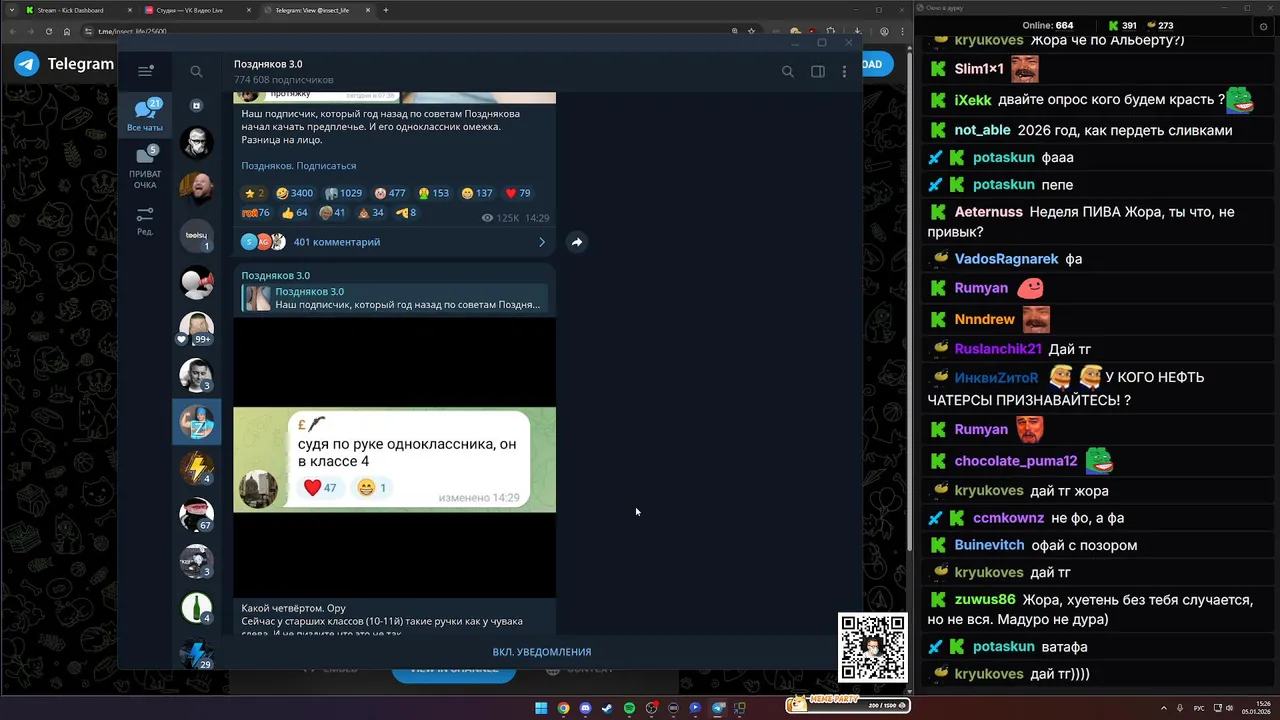The width and height of the screenshot is (1280, 720).
Task: Open the Telegram hamburger menu
Action: (x=146, y=71)
